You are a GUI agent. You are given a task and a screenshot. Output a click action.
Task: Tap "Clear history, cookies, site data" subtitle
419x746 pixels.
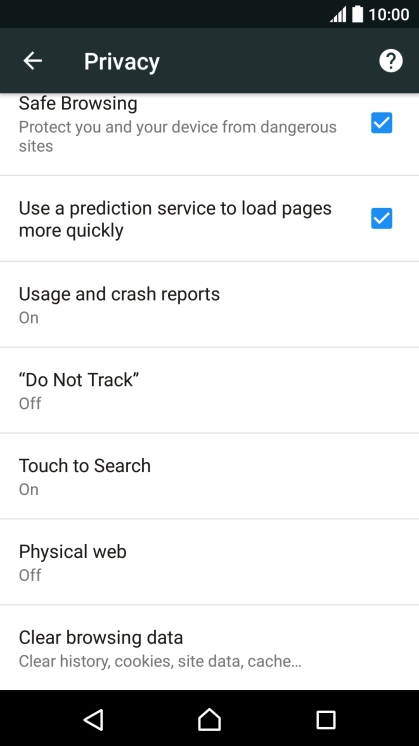tap(160, 661)
